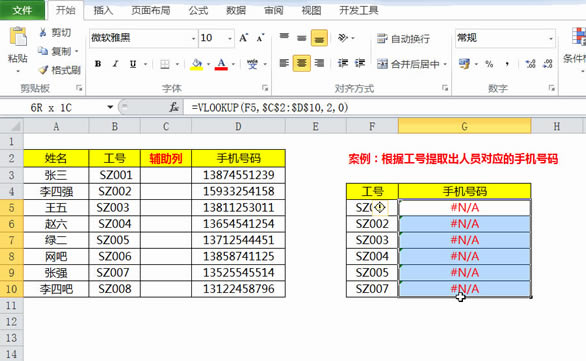Switch to the Insert tab
The width and height of the screenshot is (586, 361).
[x=103, y=10]
